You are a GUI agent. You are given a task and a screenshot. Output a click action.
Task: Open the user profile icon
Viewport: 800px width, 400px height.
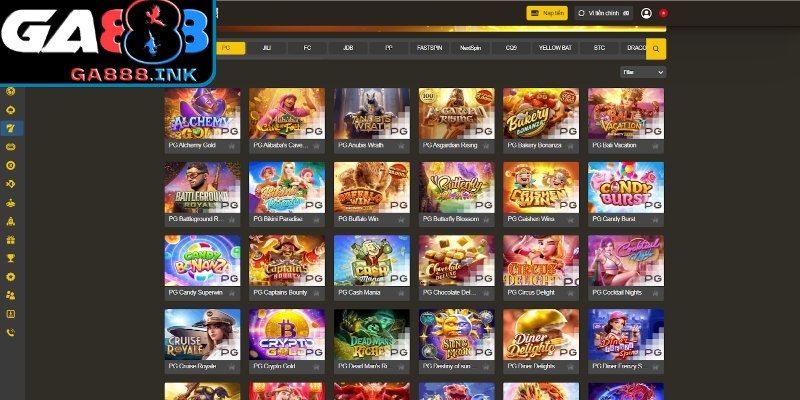pos(646,13)
